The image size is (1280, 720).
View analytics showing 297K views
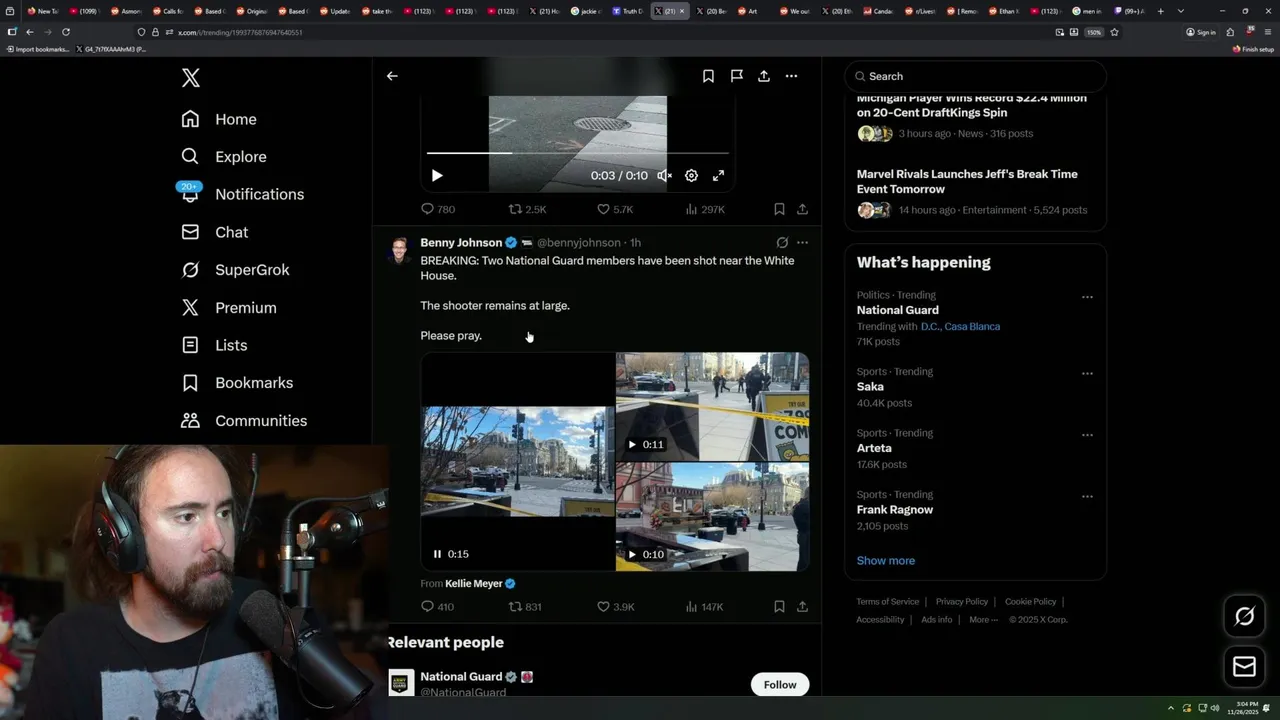(705, 209)
